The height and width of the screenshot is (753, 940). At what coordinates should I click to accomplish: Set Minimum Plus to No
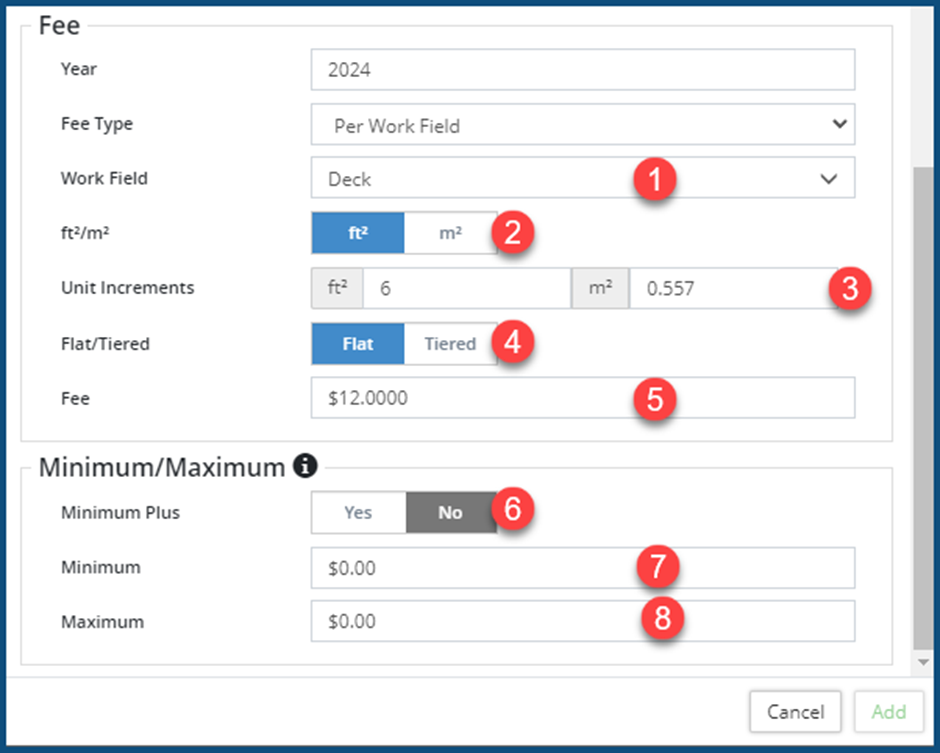450,512
